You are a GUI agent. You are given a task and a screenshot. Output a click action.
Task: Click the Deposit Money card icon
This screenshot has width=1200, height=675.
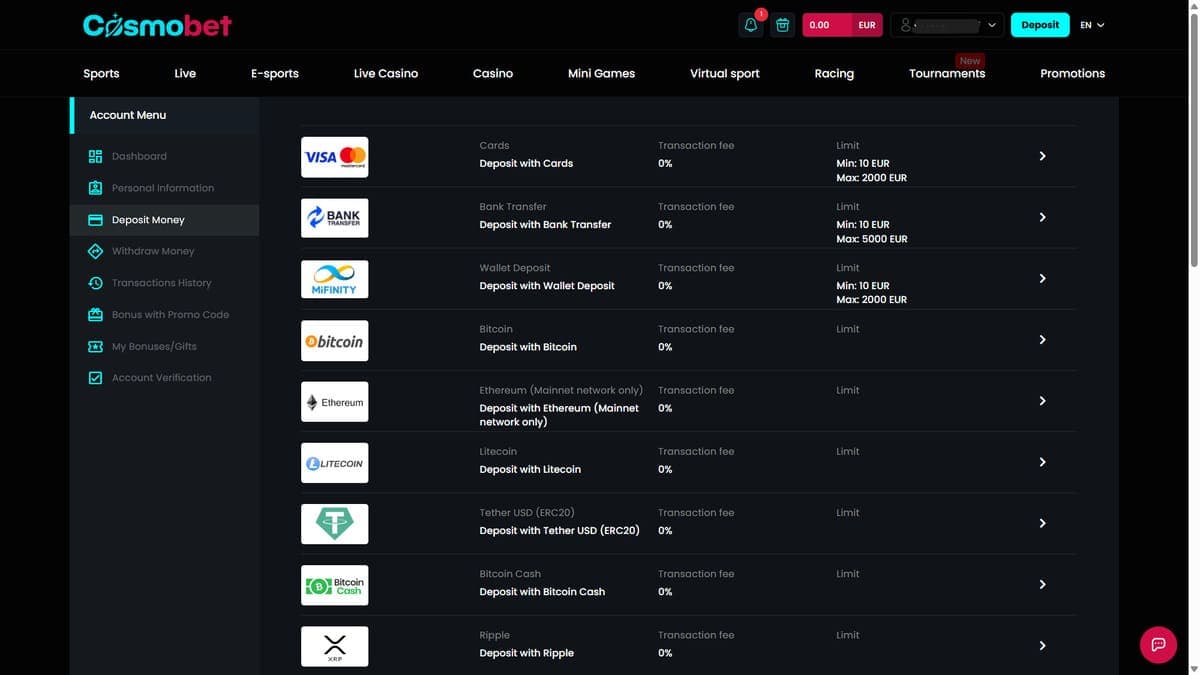pyautogui.click(x=96, y=220)
